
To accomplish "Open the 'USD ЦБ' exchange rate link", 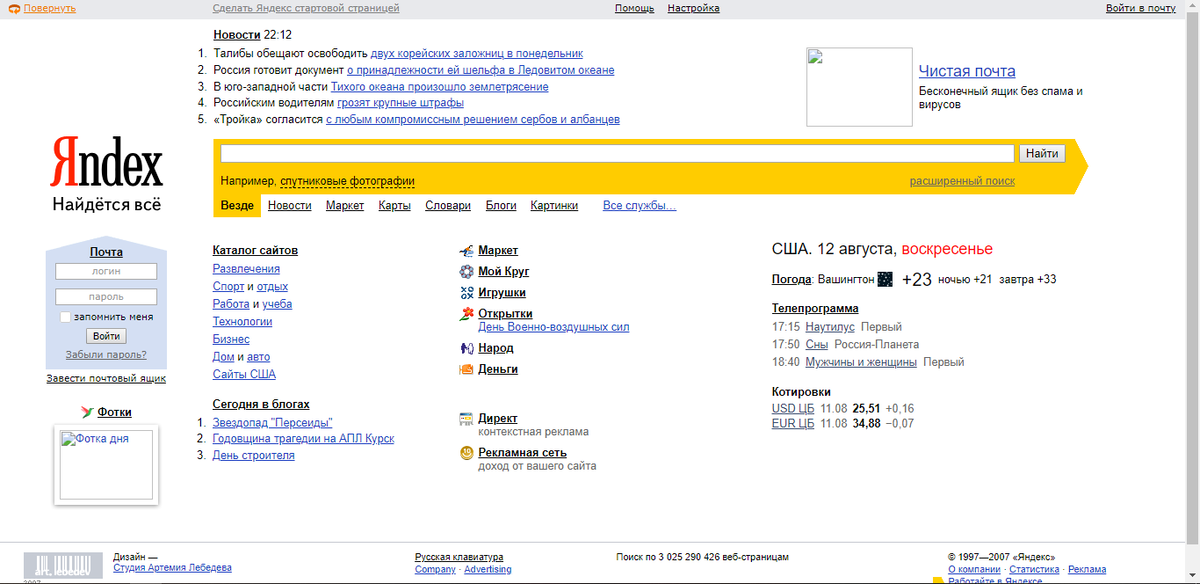I will click(793, 409).
